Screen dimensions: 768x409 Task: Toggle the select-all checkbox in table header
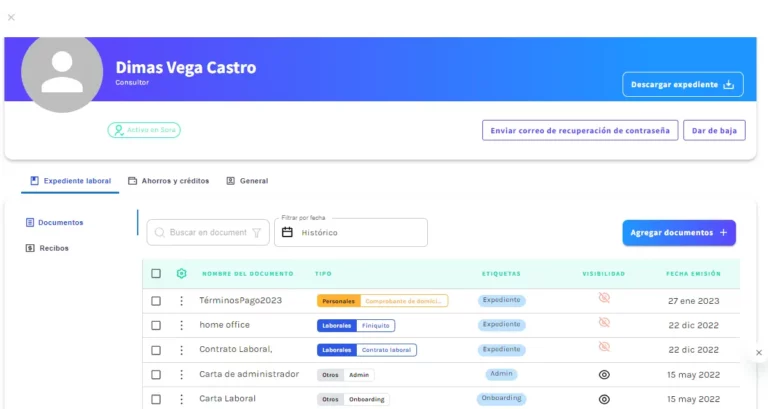[156, 273]
